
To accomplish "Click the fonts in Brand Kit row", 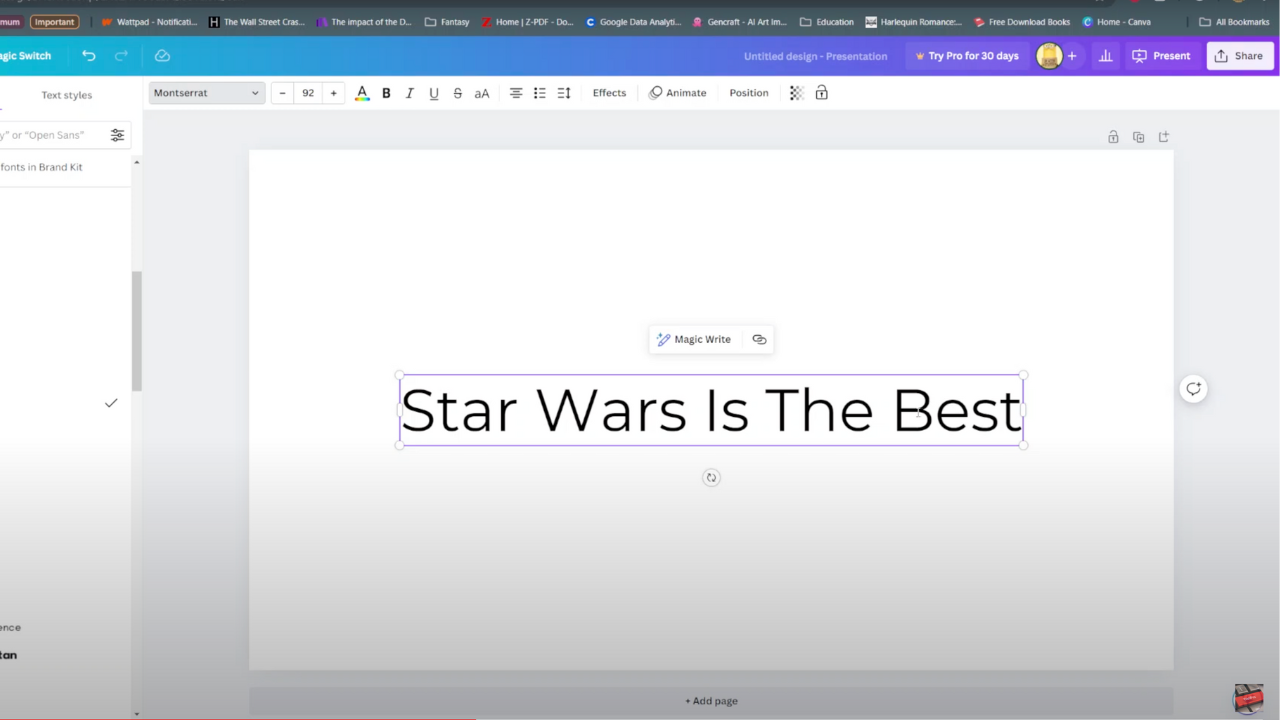I will pos(65,167).
